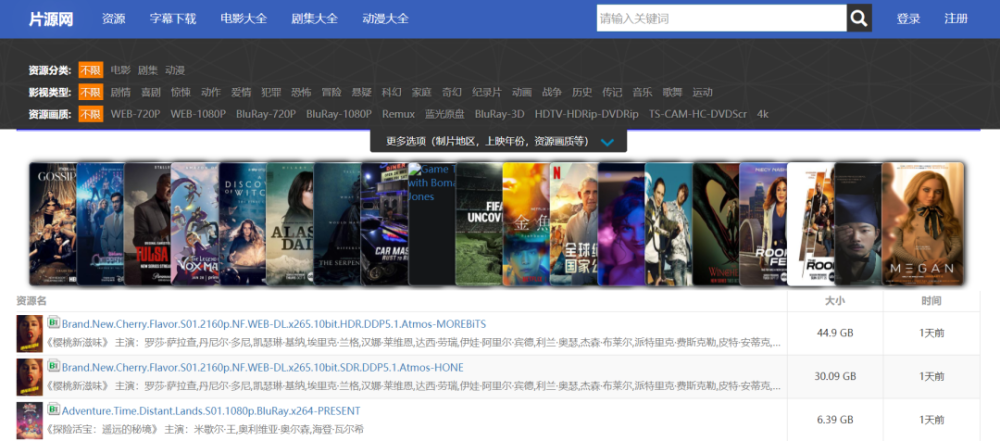This screenshot has height=441, width=1000.
Task: Click the small thumbnail beside the MOREBiTS row
Action: [x=29, y=331]
